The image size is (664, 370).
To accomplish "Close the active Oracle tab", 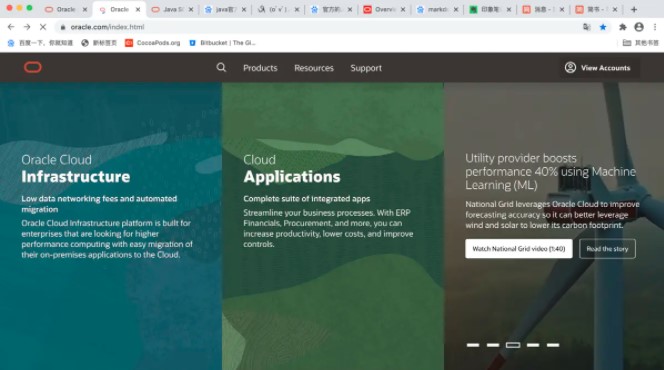I will click(x=138, y=9).
